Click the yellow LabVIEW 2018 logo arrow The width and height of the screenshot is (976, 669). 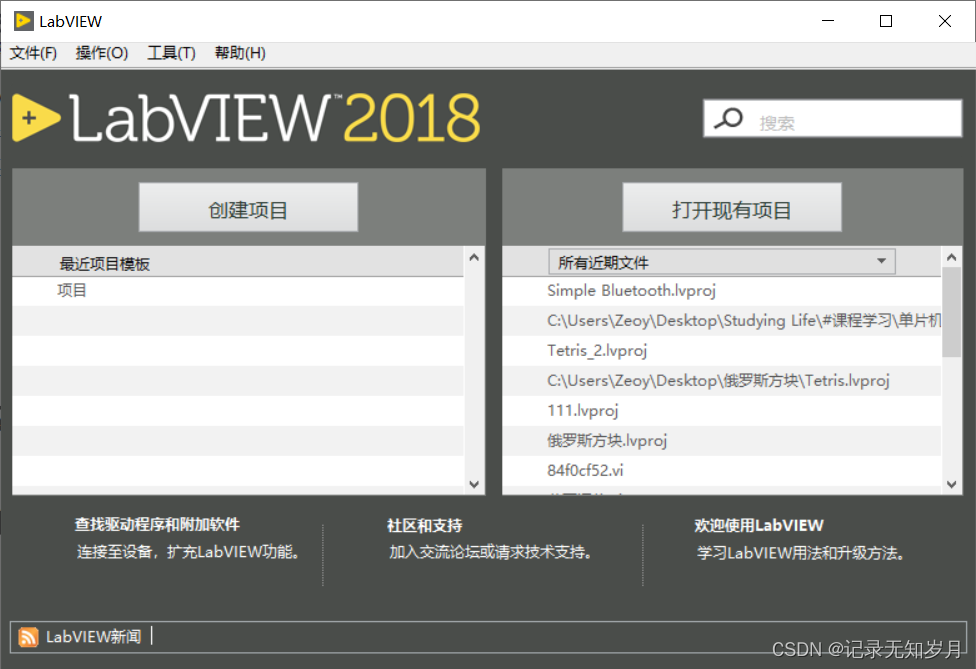(x=35, y=118)
